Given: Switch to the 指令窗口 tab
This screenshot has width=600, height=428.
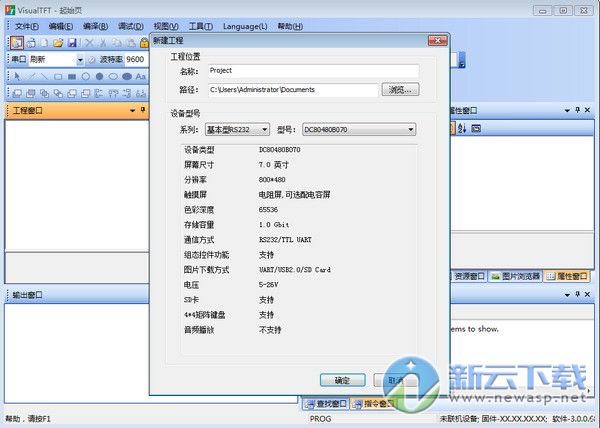Looking at the screenshot, I should (x=373, y=404).
